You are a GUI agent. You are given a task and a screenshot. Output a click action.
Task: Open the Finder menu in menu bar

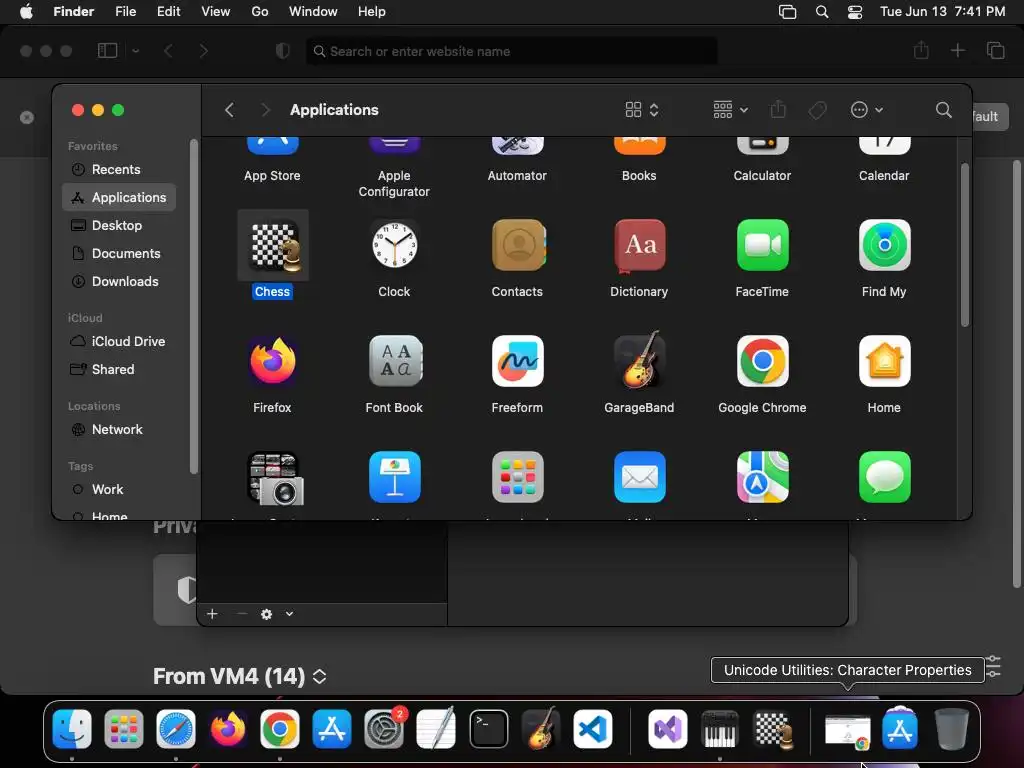click(x=74, y=12)
